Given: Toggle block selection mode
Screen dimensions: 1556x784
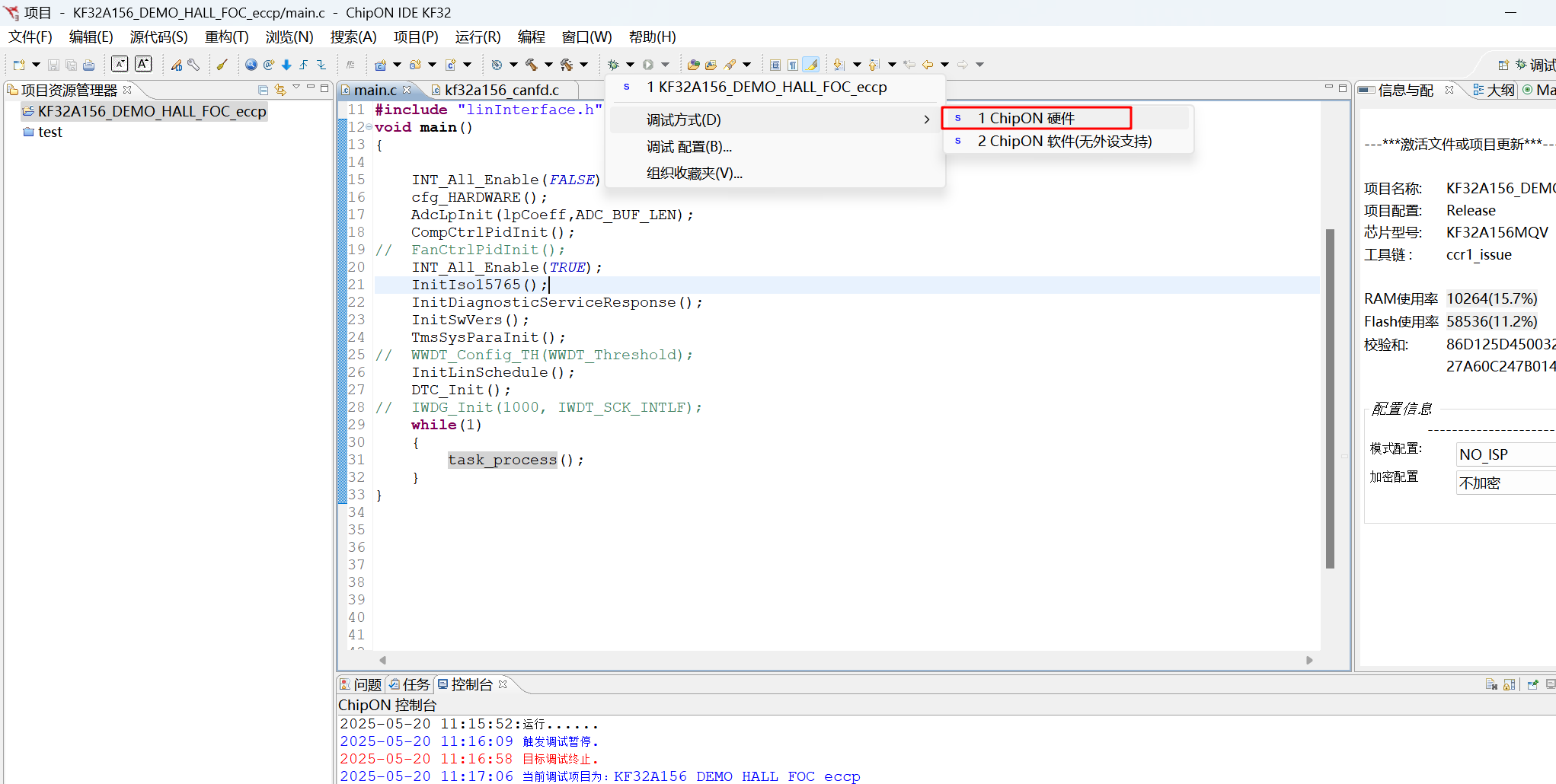Looking at the screenshot, I should tap(775, 65).
